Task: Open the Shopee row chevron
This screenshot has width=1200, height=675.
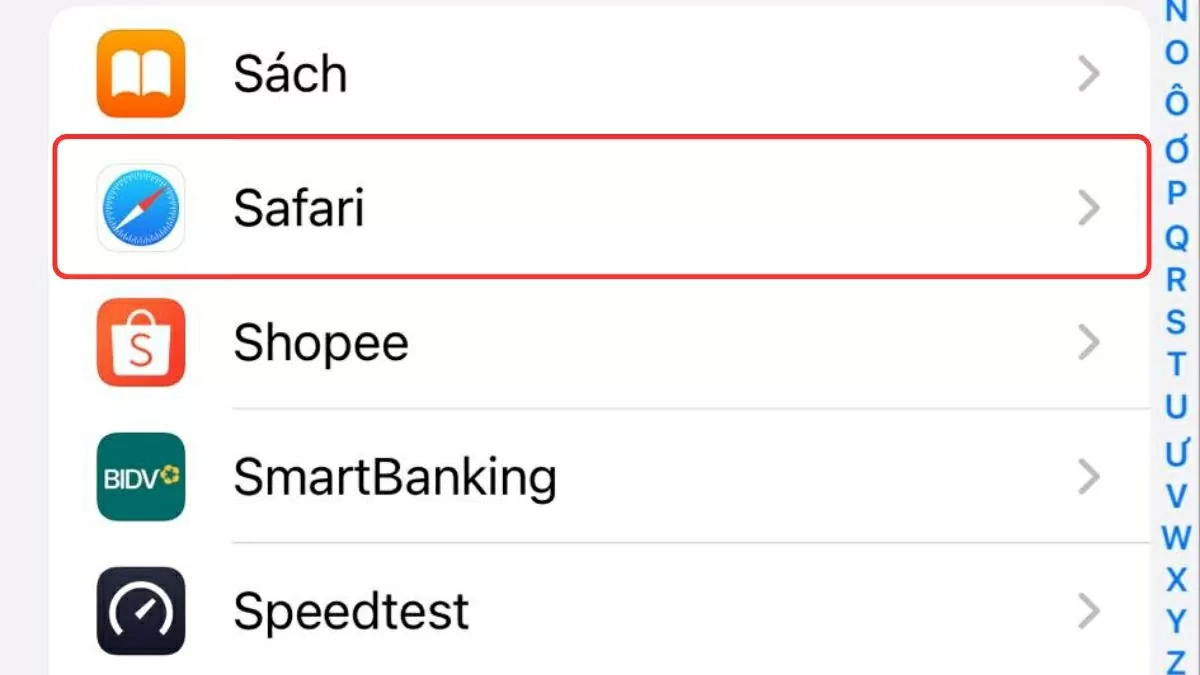Action: pyautogui.click(x=1089, y=343)
